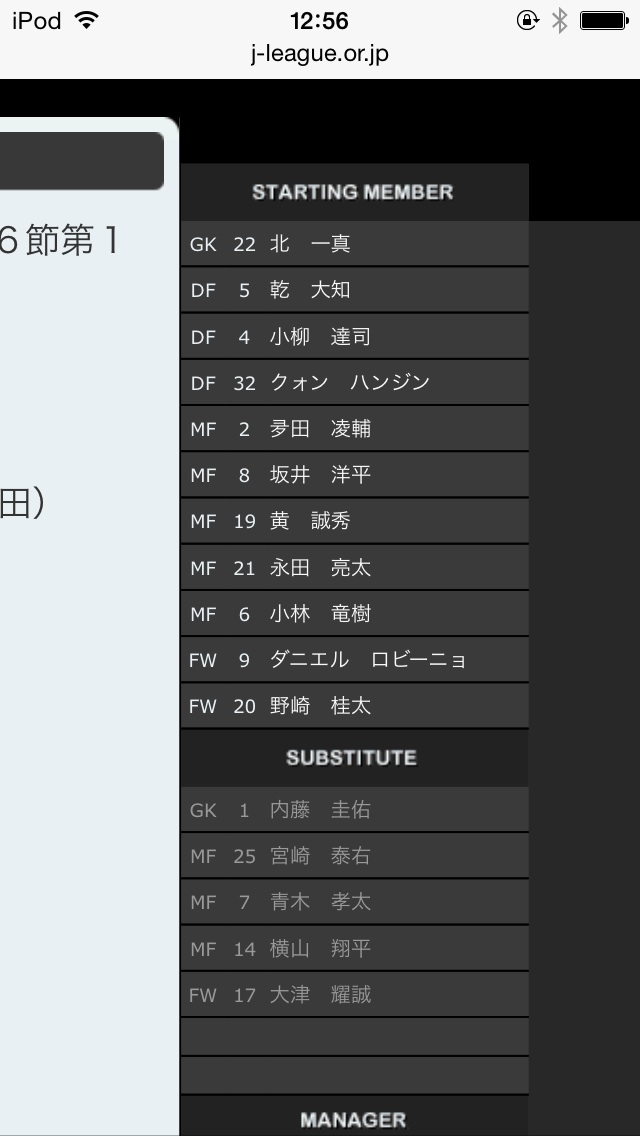Viewport: 640px width, 1136px height.
Task: Tap the battery indicator icon
Action: point(604,20)
